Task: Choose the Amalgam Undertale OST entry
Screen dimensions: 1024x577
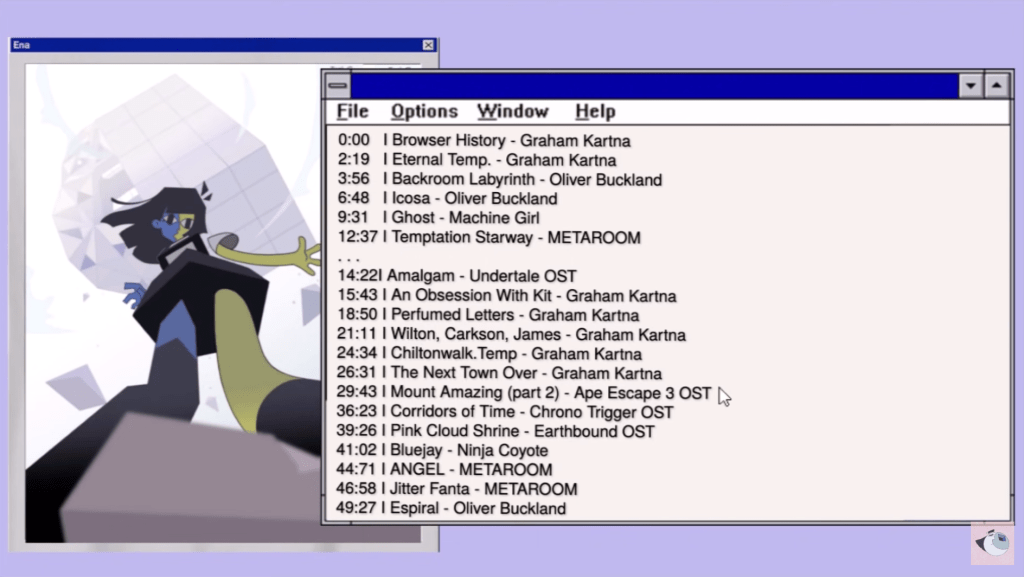Action: [x=457, y=276]
